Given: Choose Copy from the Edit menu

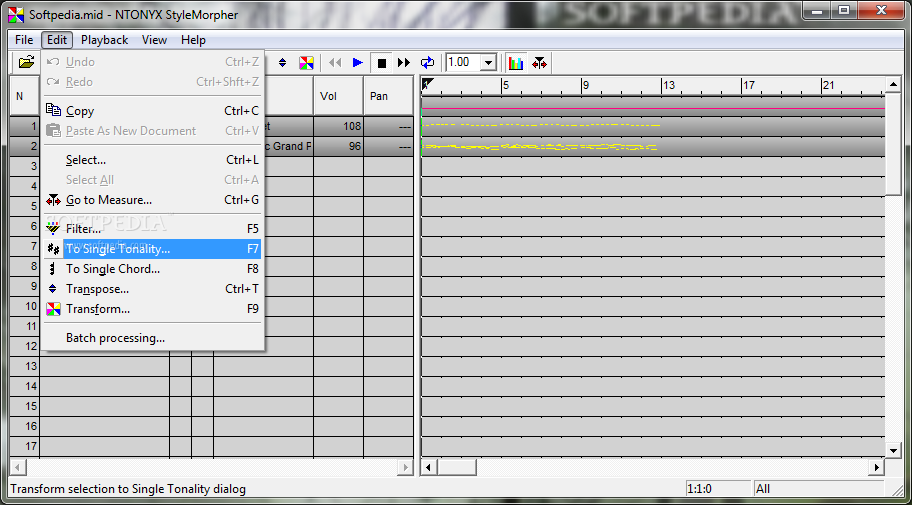Looking at the screenshot, I should pos(152,111).
